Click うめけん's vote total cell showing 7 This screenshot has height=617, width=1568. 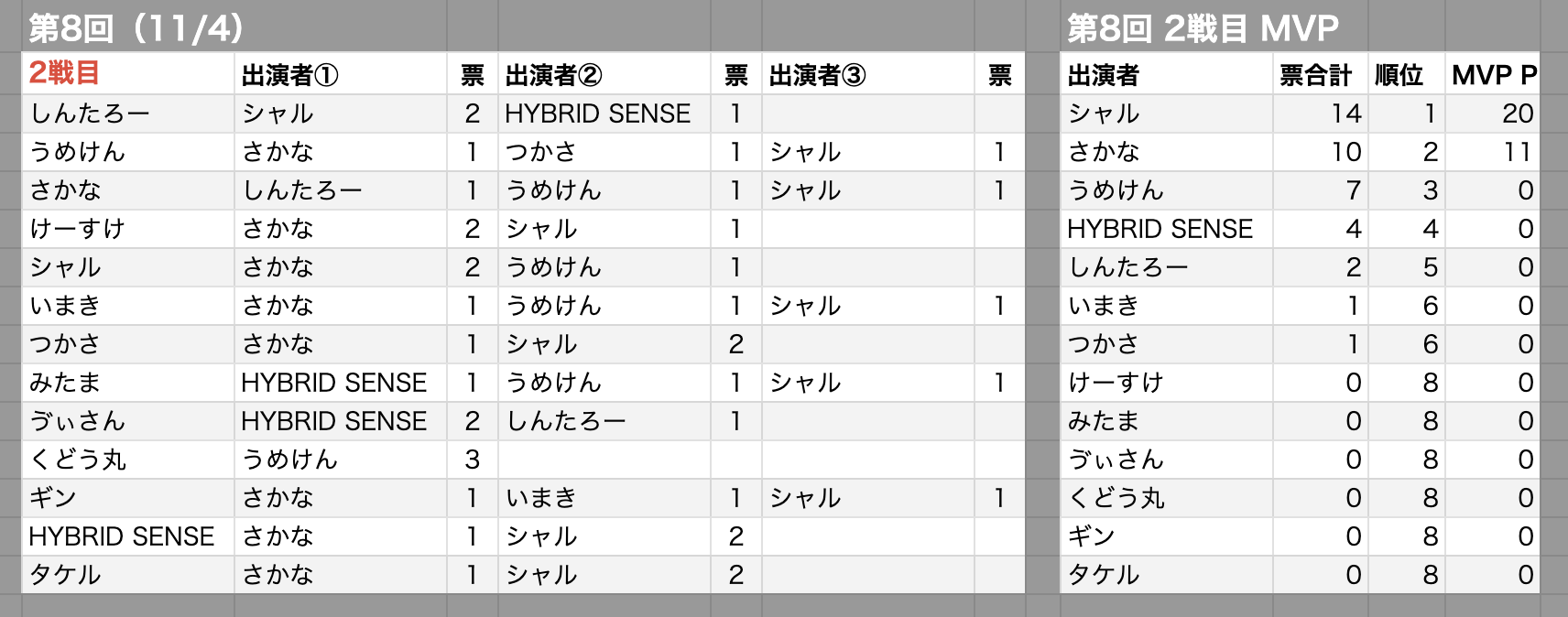pos(1353,190)
